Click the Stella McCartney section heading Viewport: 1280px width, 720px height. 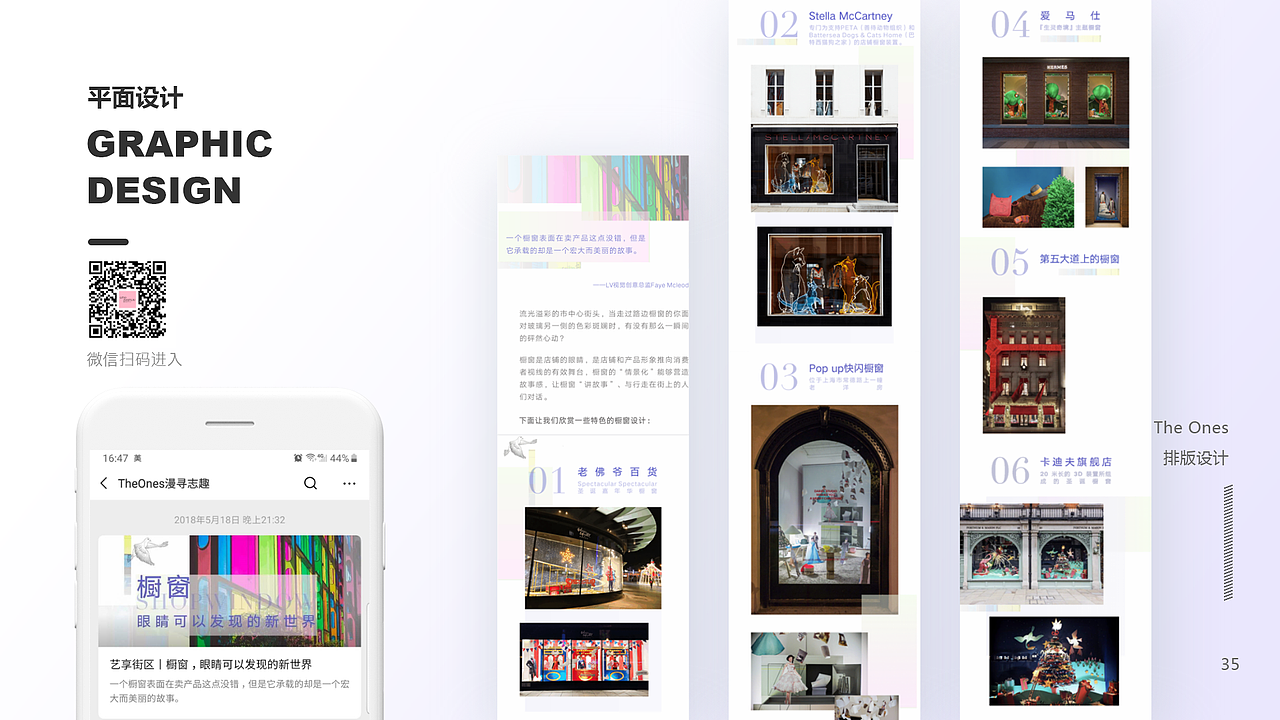point(851,16)
